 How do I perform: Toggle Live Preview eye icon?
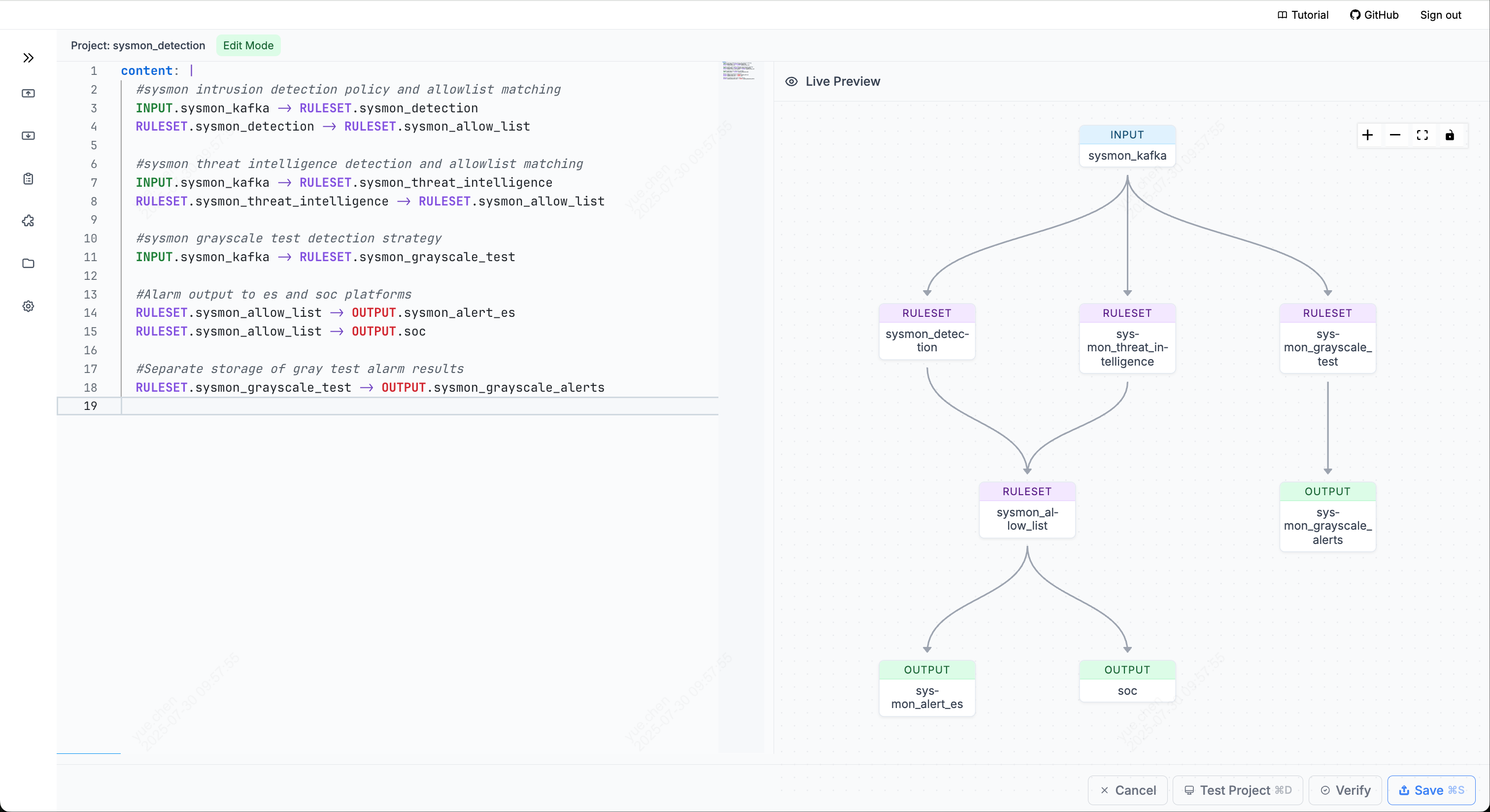pyautogui.click(x=791, y=82)
